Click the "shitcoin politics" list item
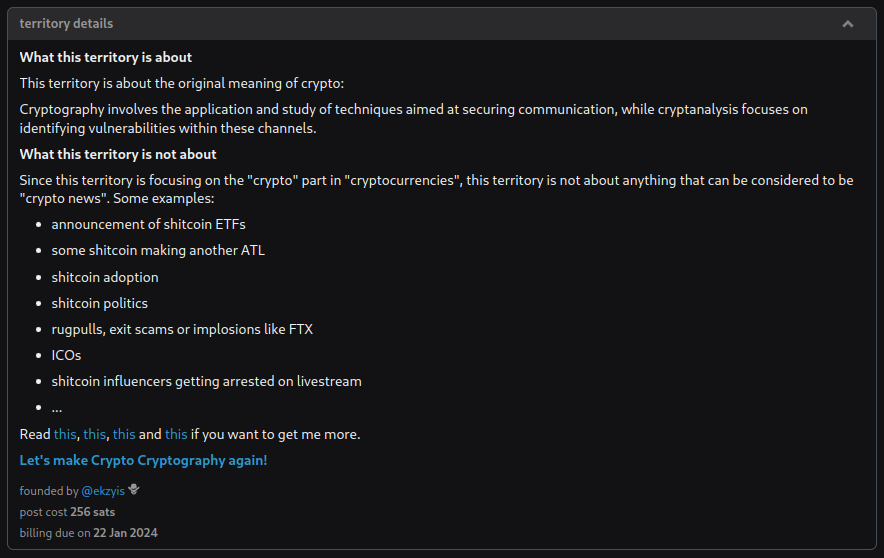Image resolution: width=884 pixels, height=558 pixels. [x=100, y=303]
